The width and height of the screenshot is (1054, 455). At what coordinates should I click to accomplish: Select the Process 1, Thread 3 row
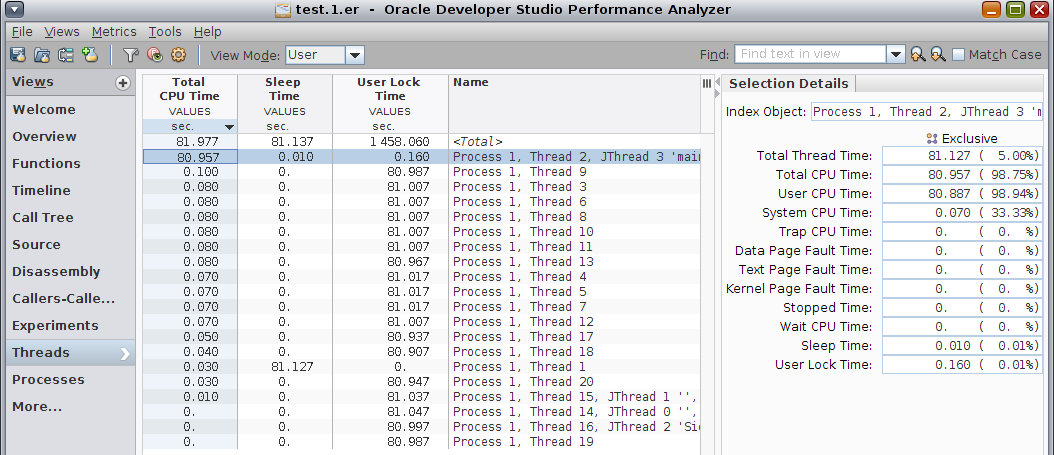tap(421, 187)
